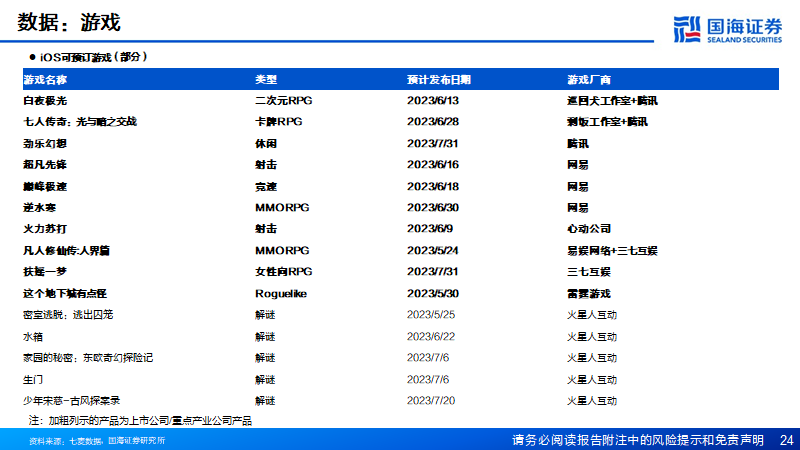
Task: Click the date 2023/6/28
Action: (x=433, y=122)
